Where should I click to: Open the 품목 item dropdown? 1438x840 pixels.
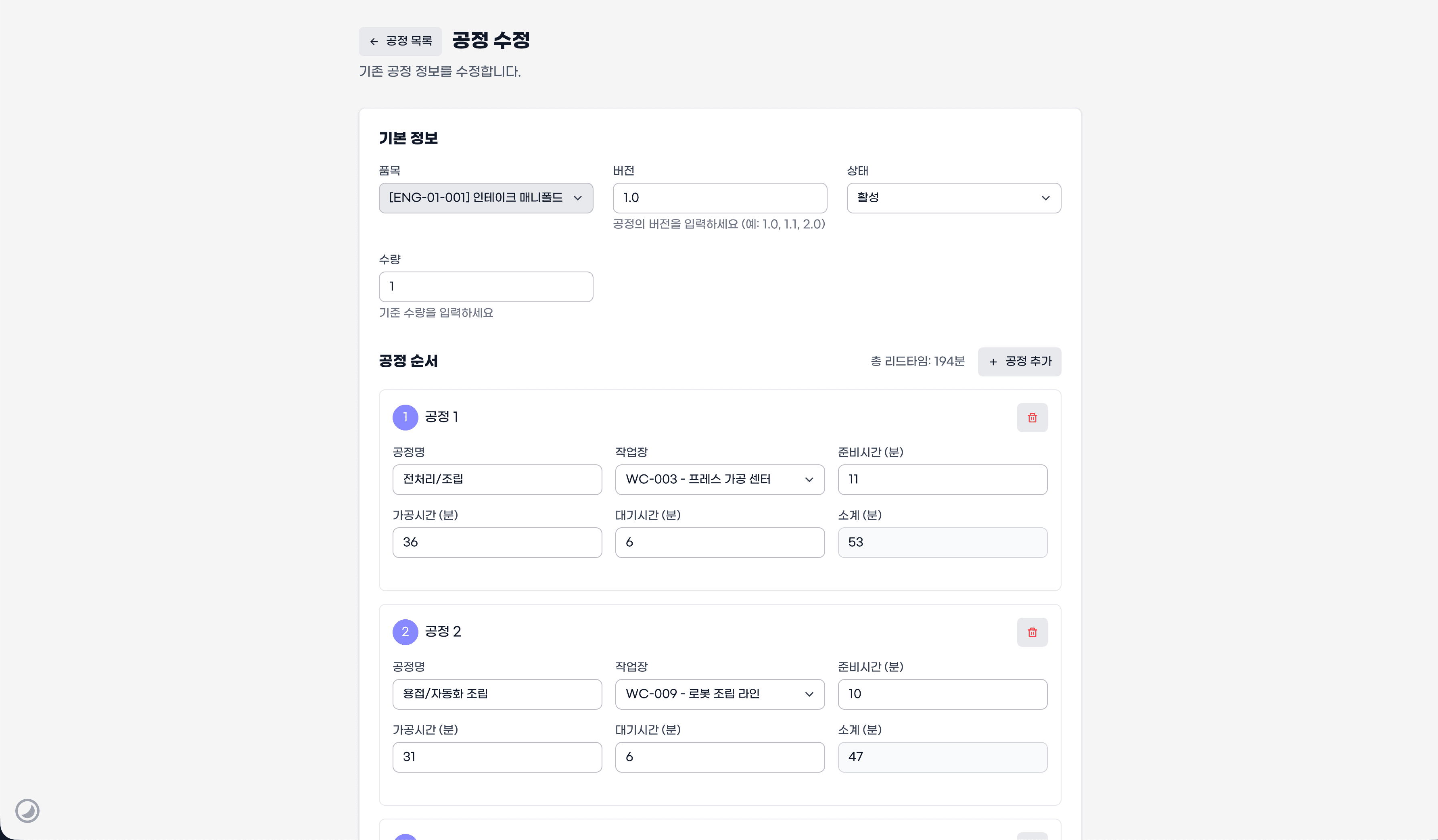(486, 198)
